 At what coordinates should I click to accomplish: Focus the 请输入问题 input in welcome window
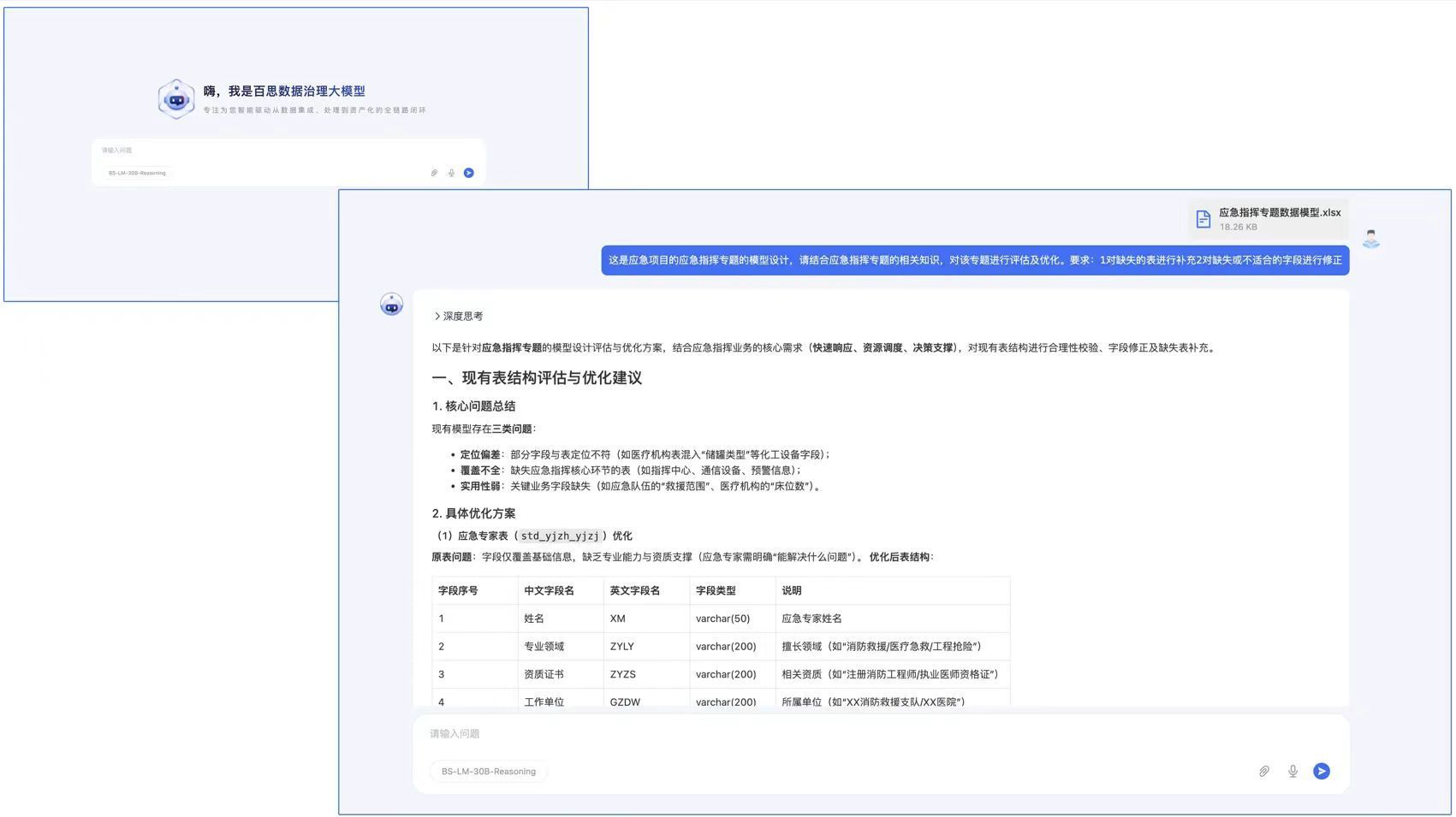pyautogui.click(x=282, y=151)
